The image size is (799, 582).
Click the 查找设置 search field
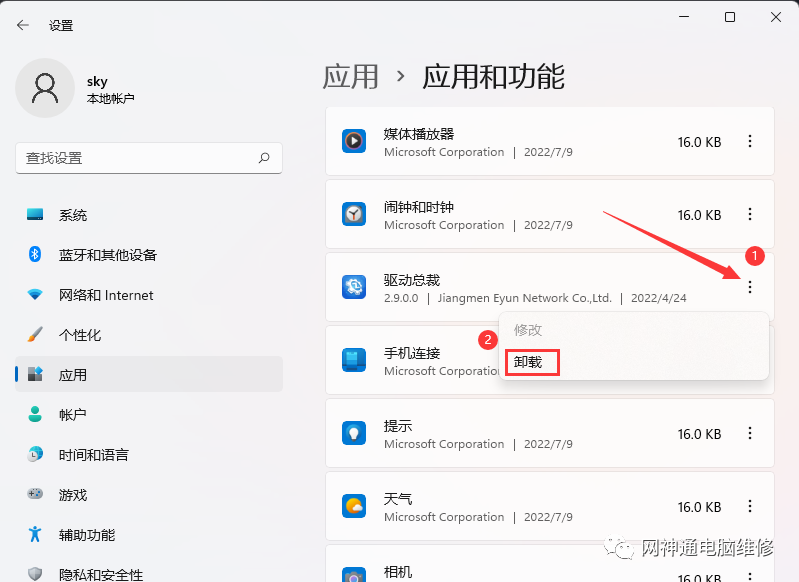(x=149, y=158)
